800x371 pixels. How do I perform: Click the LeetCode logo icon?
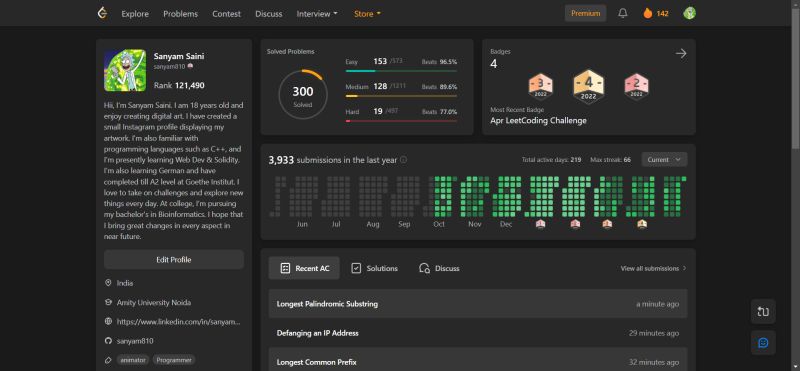[x=103, y=14]
